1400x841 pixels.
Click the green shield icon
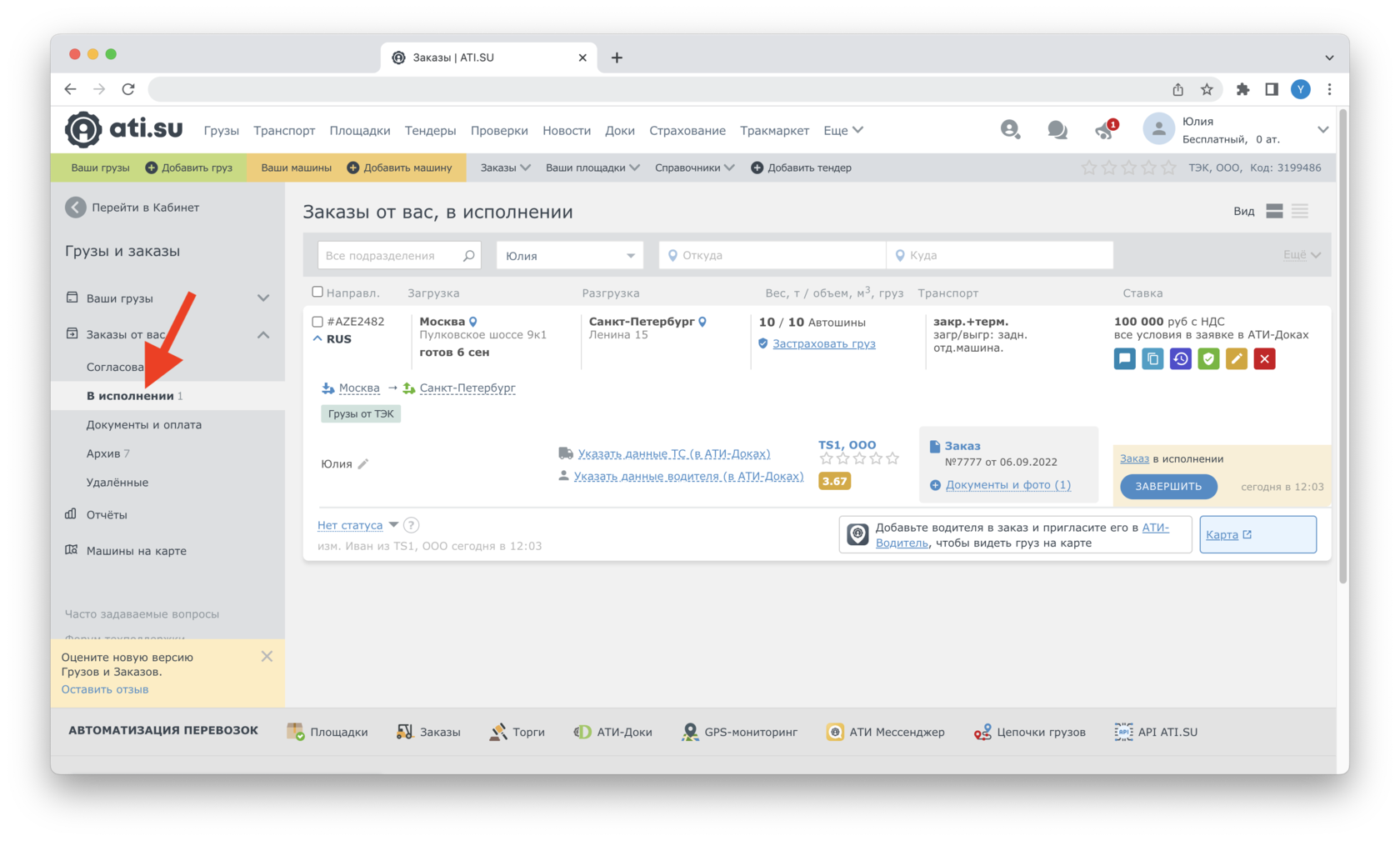point(1208,359)
